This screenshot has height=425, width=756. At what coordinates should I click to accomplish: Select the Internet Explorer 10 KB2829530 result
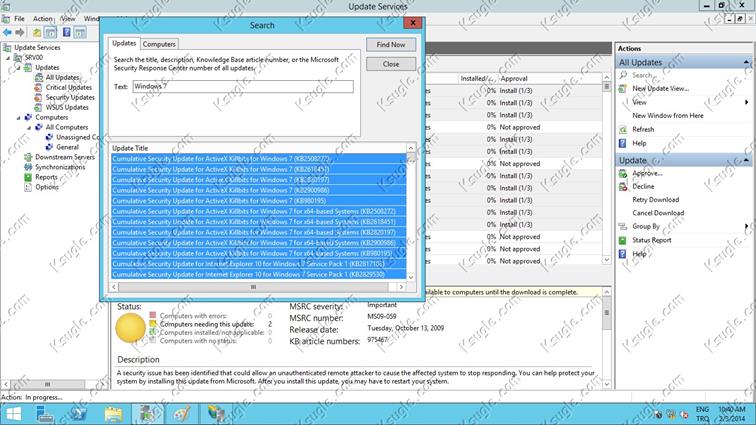pyautogui.click(x=258, y=274)
